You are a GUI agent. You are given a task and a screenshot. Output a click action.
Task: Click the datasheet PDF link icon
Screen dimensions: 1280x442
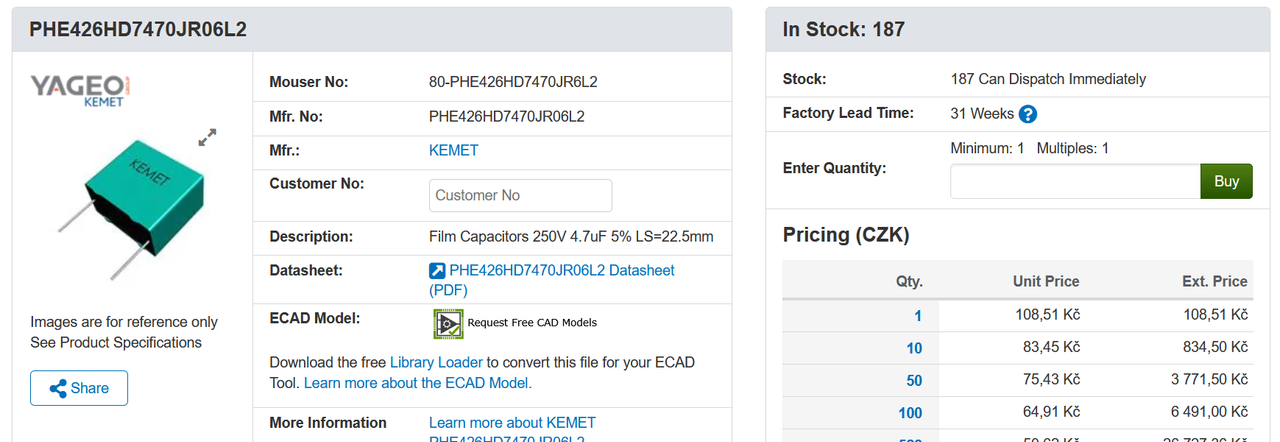pos(437,271)
